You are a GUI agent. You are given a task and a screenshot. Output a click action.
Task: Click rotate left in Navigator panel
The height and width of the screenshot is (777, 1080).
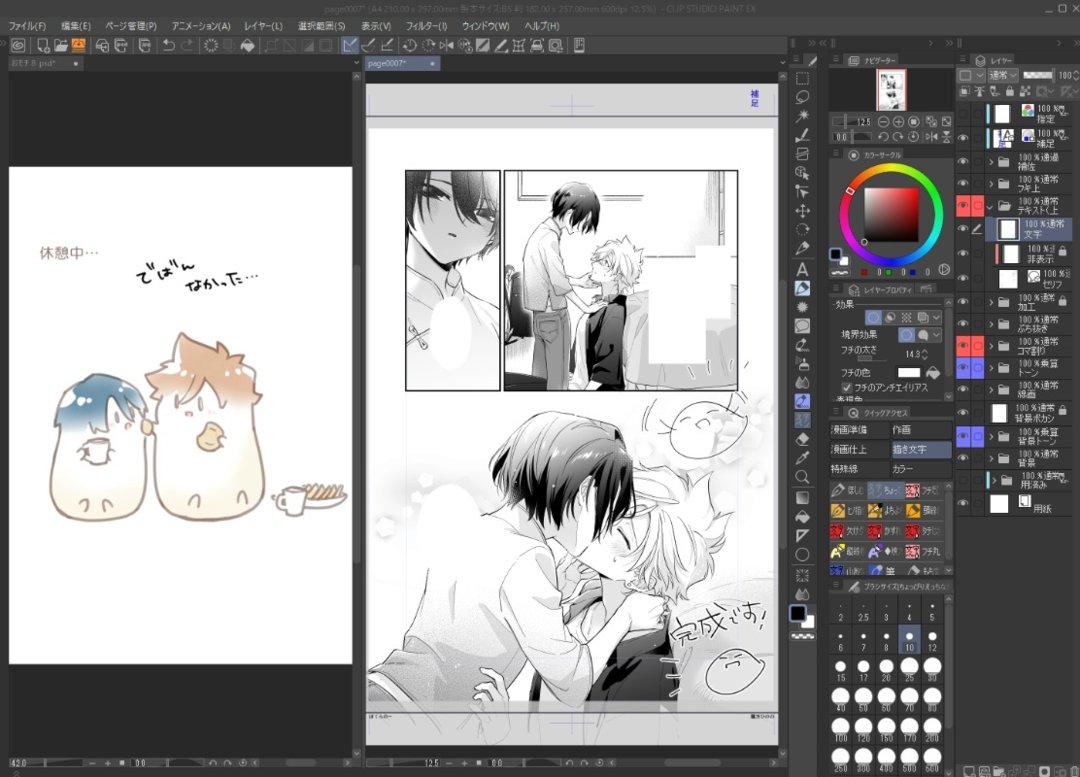coord(883,136)
